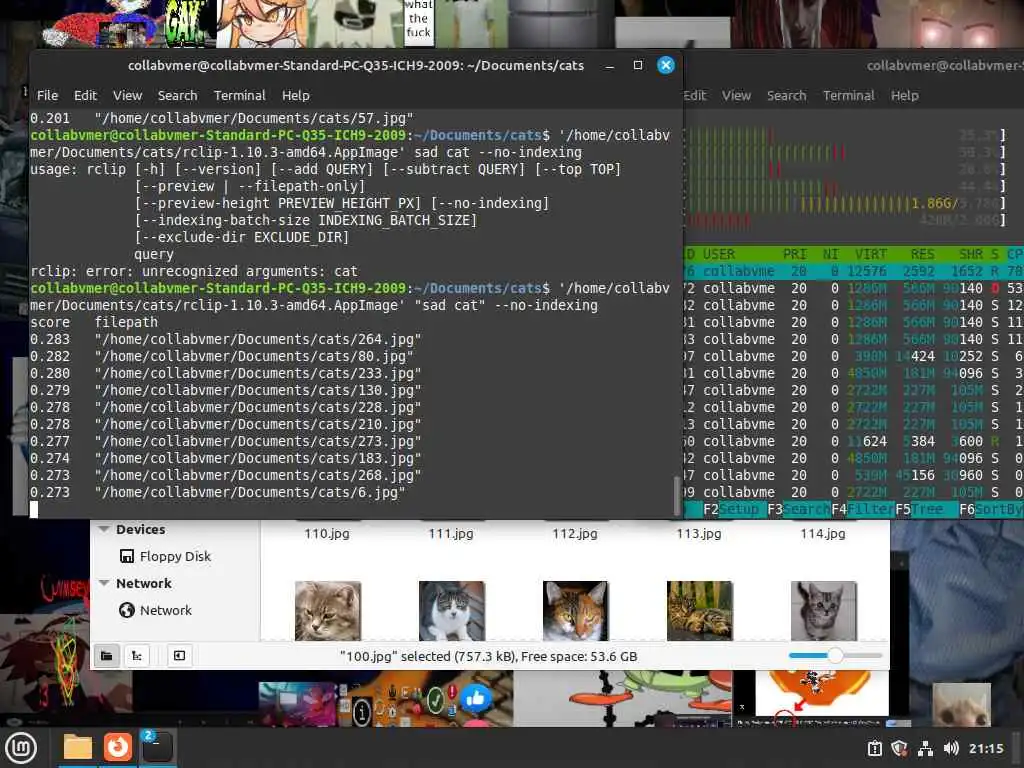Launch Firefox from the taskbar
1024x768 pixels.
(x=118, y=747)
